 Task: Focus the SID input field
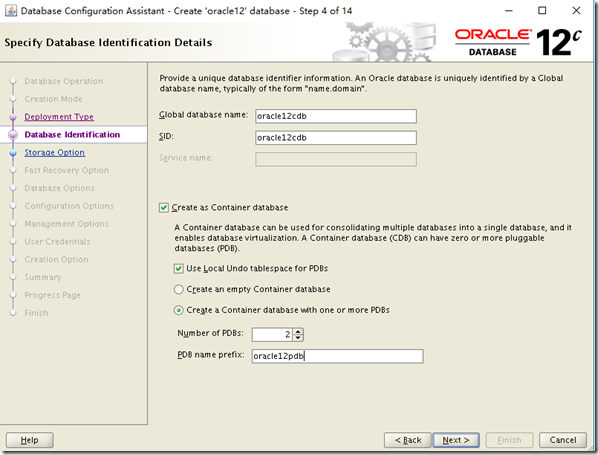pyautogui.click(x=336, y=138)
